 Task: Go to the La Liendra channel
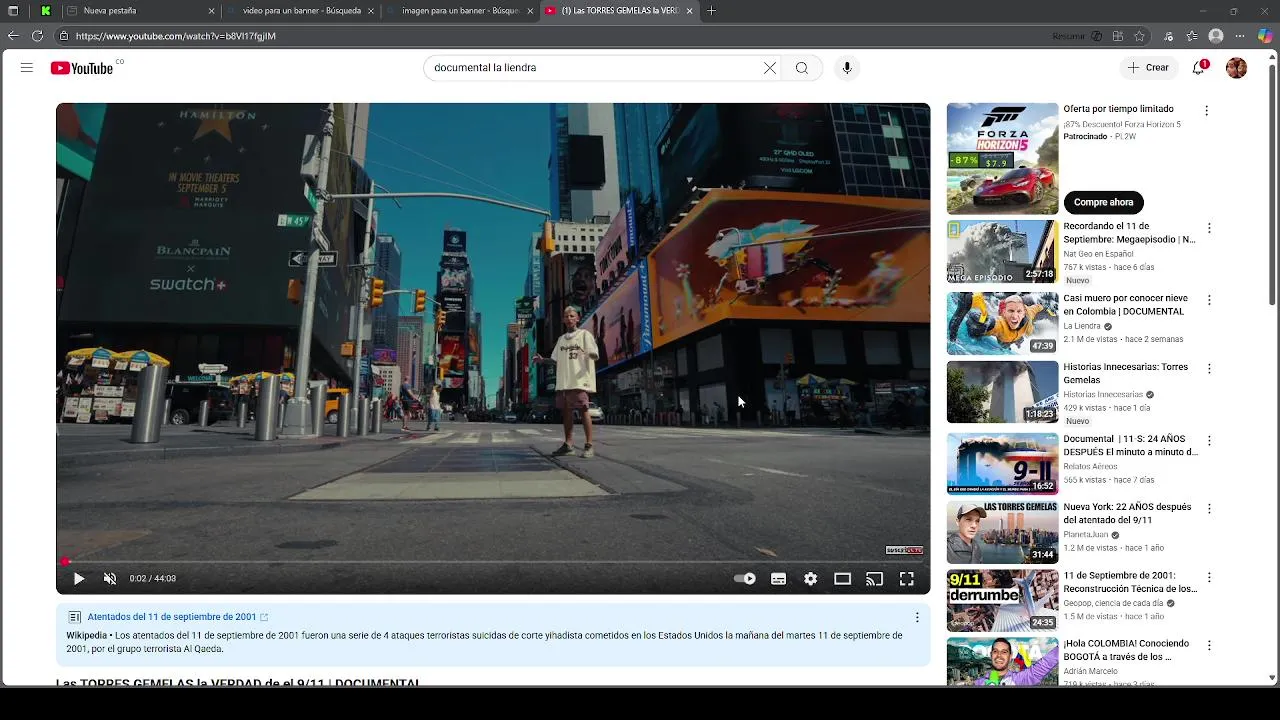(1081, 326)
